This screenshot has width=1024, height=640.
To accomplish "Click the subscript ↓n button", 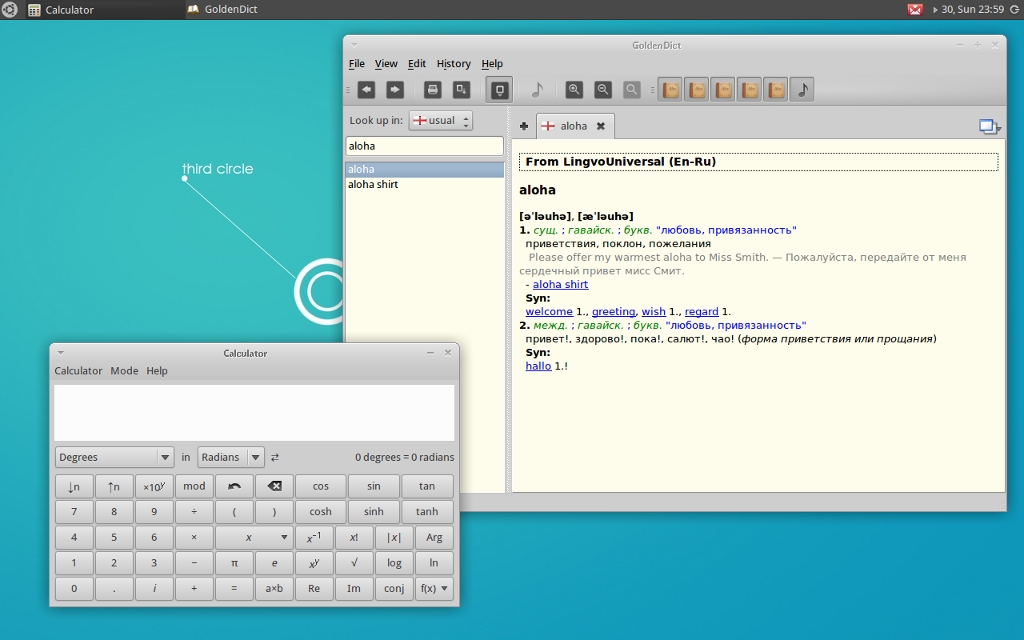I will point(74,486).
